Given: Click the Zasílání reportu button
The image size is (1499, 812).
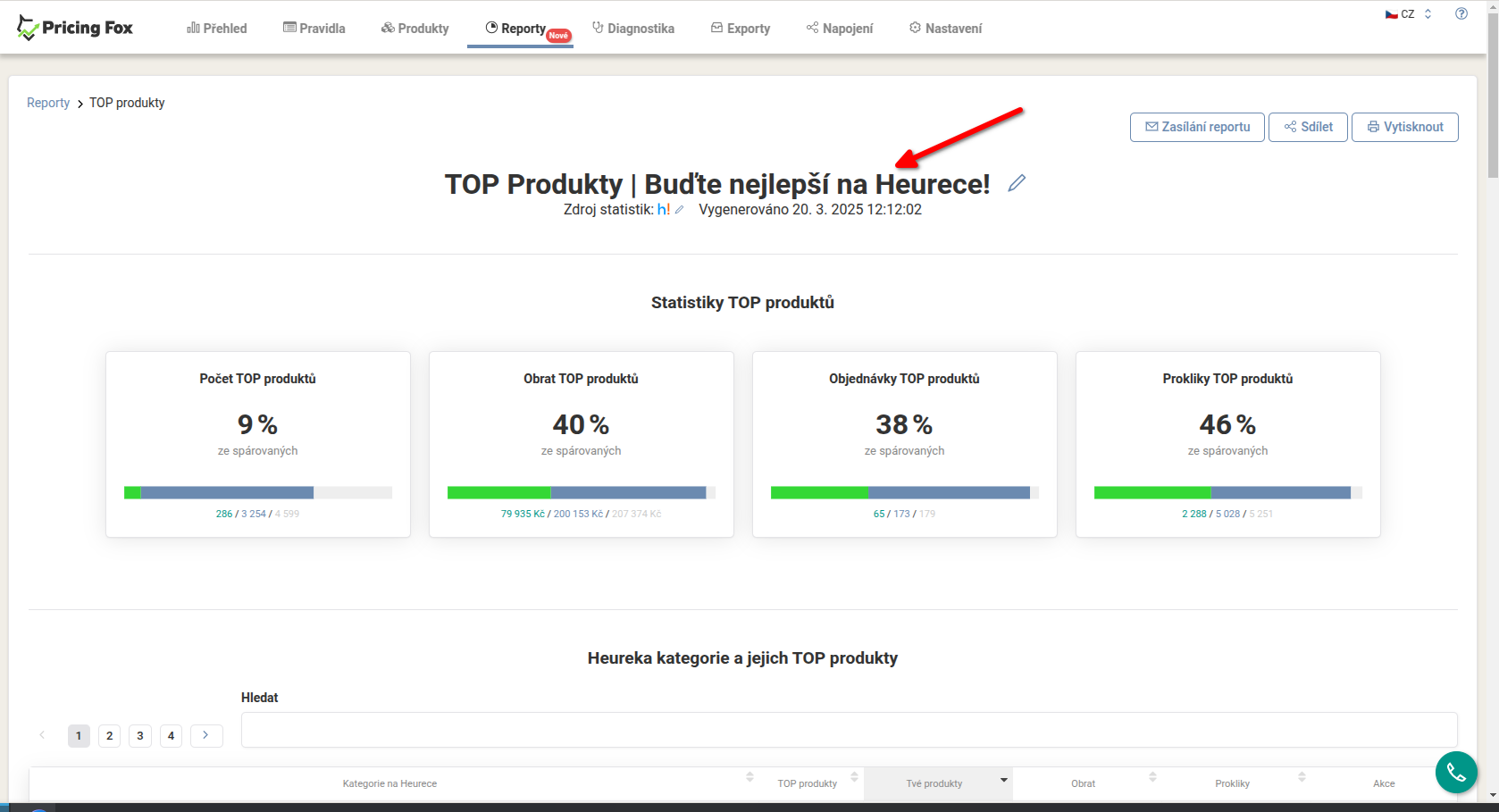Looking at the screenshot, I should click(1197, 127).
